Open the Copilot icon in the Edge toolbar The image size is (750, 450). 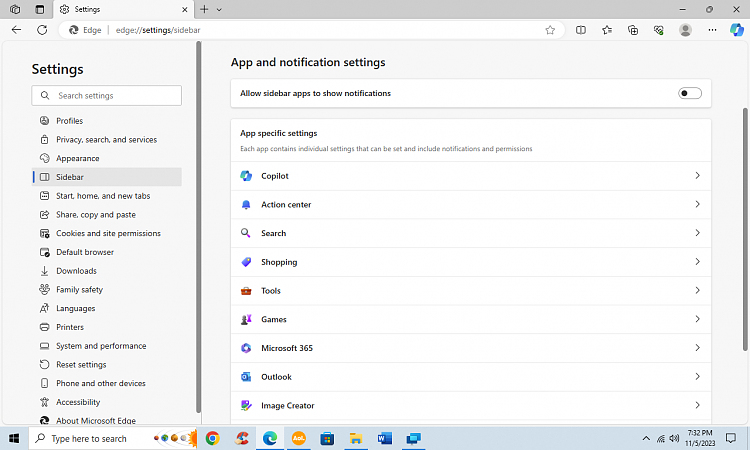click(738, 30)
